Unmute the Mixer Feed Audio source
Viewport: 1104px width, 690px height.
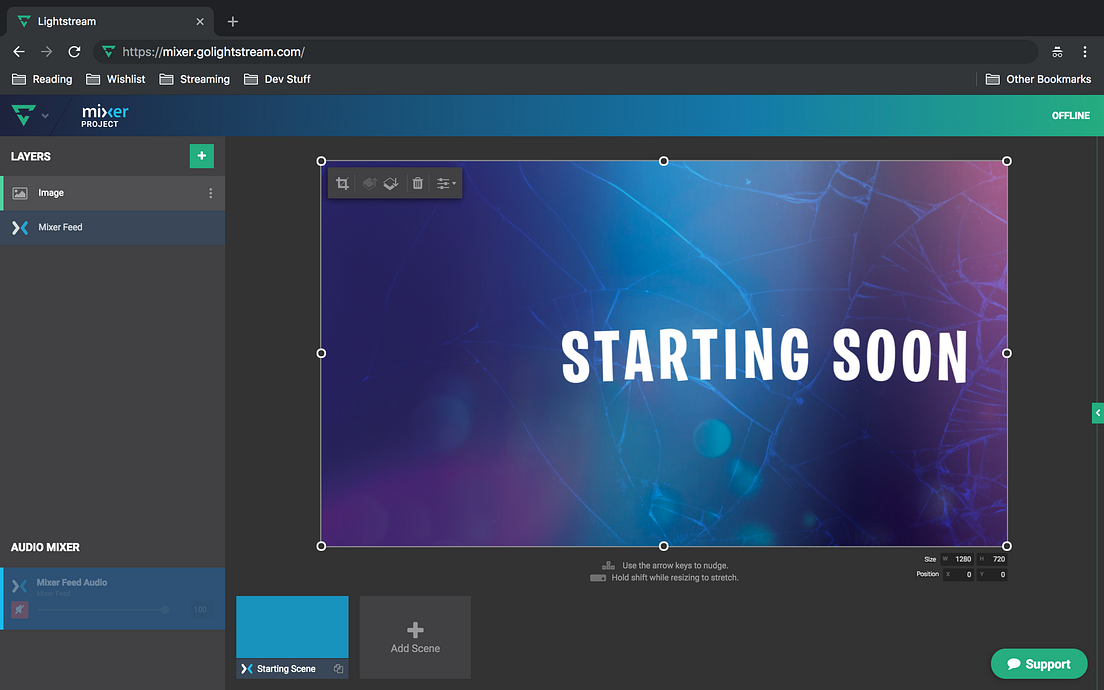point(19,610)
